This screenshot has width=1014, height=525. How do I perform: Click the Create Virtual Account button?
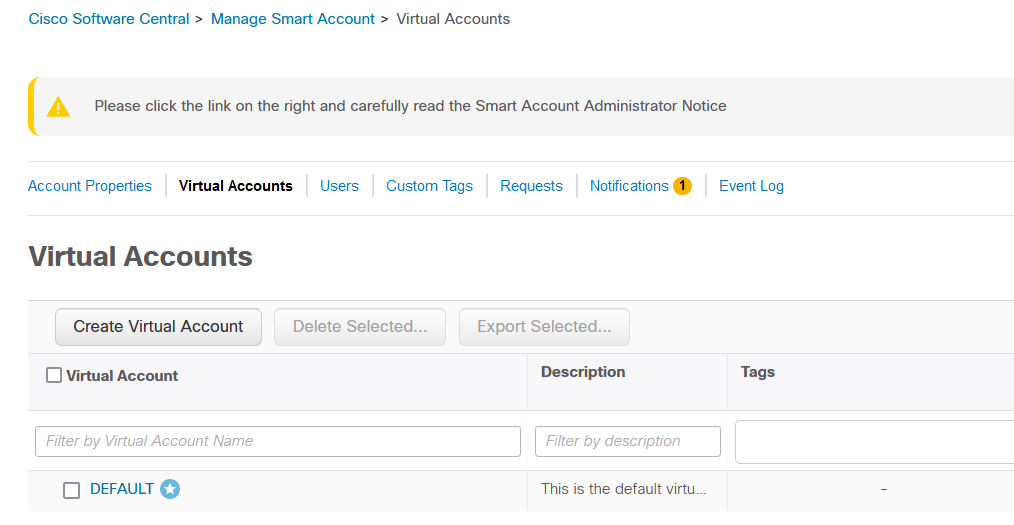[x=158, y=327]
